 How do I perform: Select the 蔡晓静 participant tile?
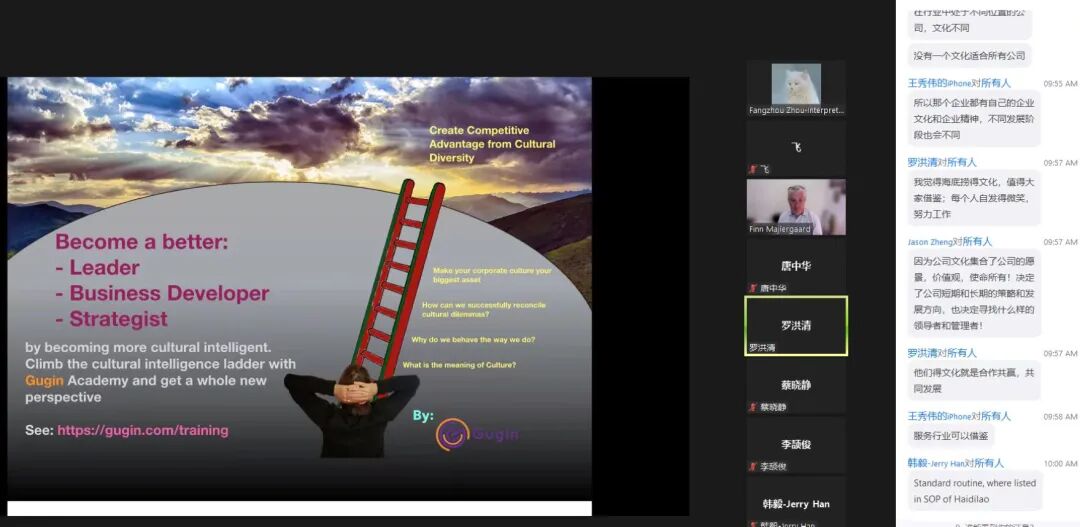[x=796, y=386]
